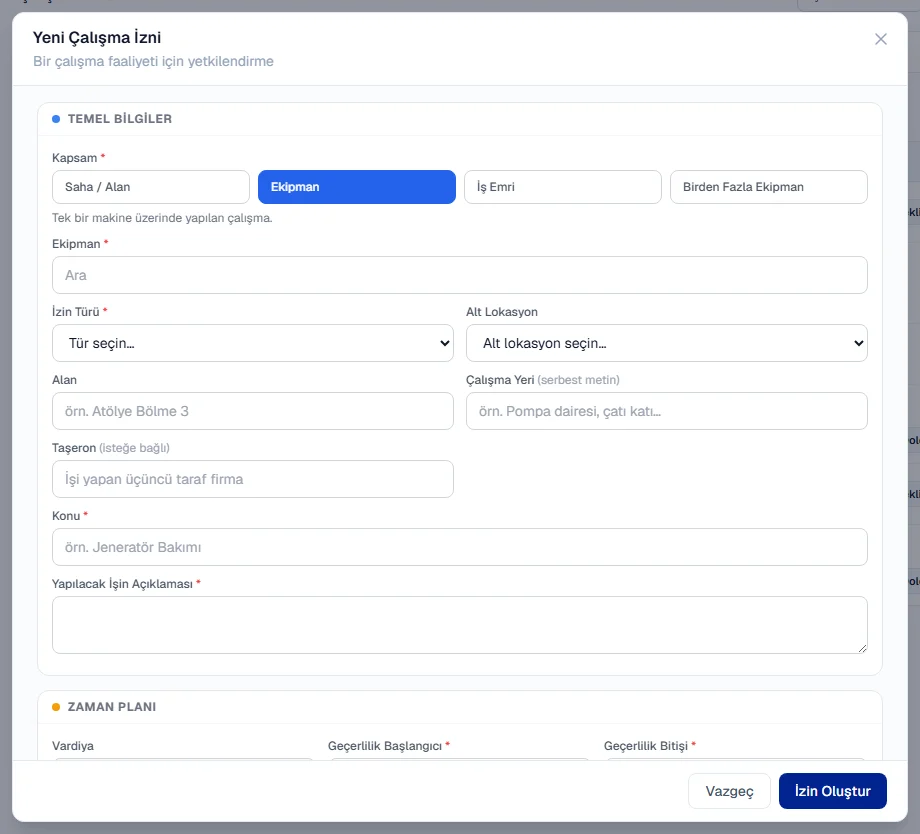The image size is (920, 834).
Task: Click the Yapılacak İşin Açıklaması textarea
Action: (459, 625)
